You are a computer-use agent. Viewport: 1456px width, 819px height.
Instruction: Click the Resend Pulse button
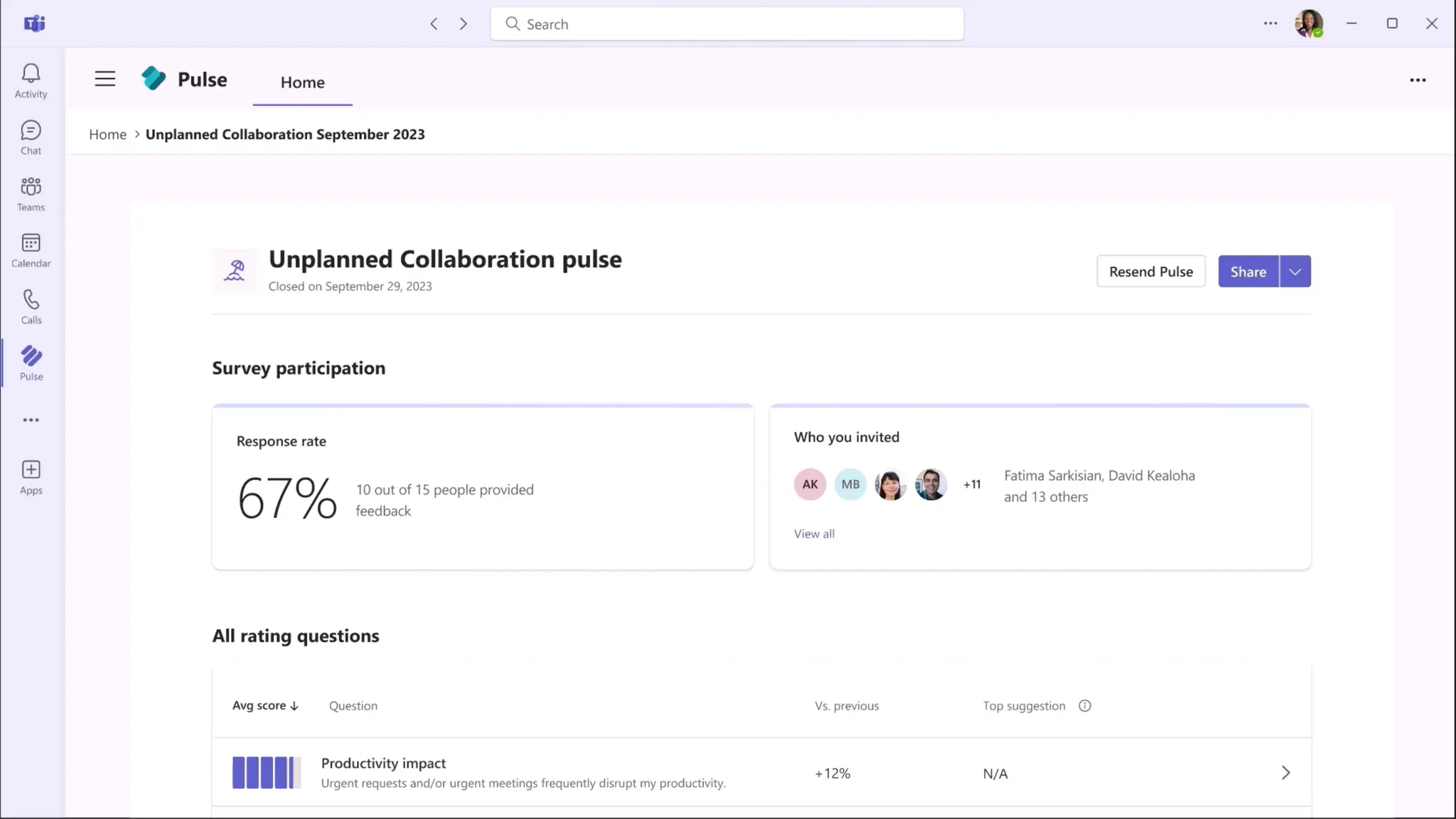pyautogui.click(x=1150, y=272)
